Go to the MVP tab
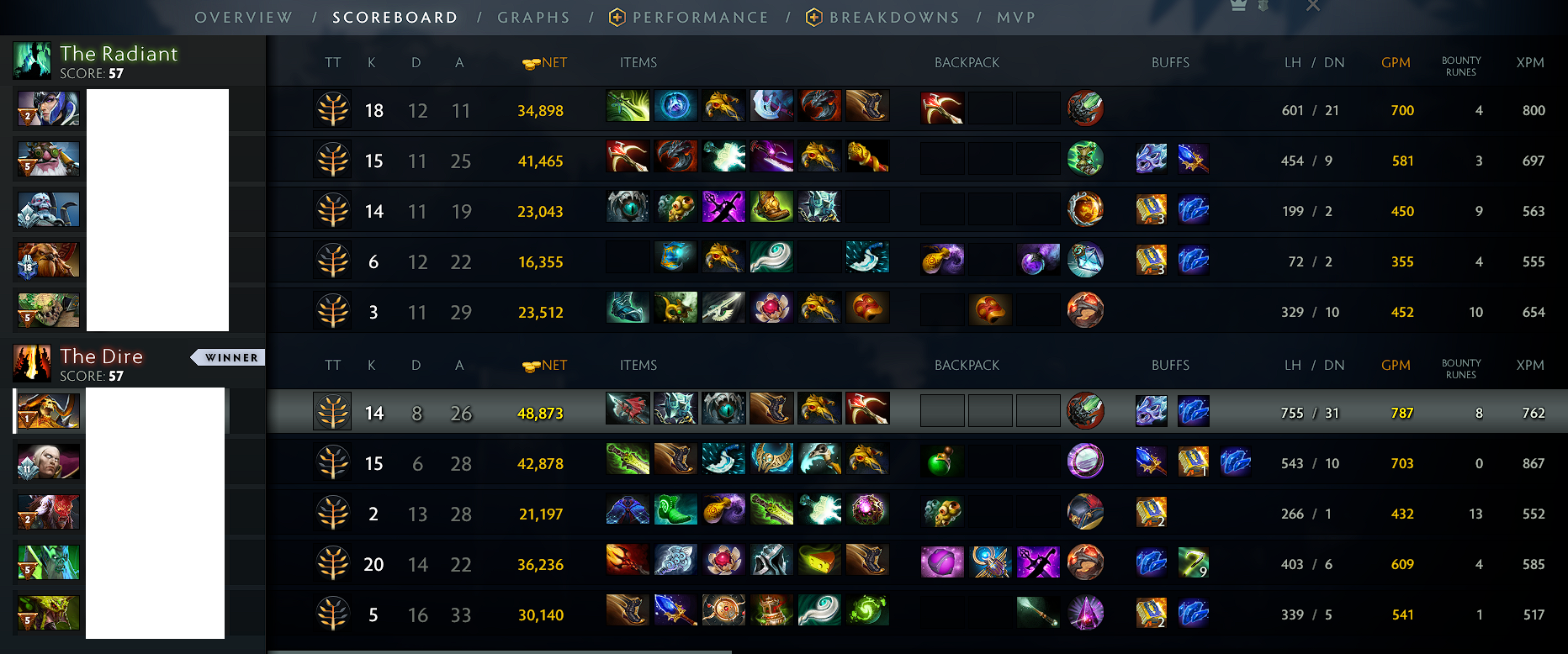Viewport: 1568px width, 654px height. [1016, 17]
